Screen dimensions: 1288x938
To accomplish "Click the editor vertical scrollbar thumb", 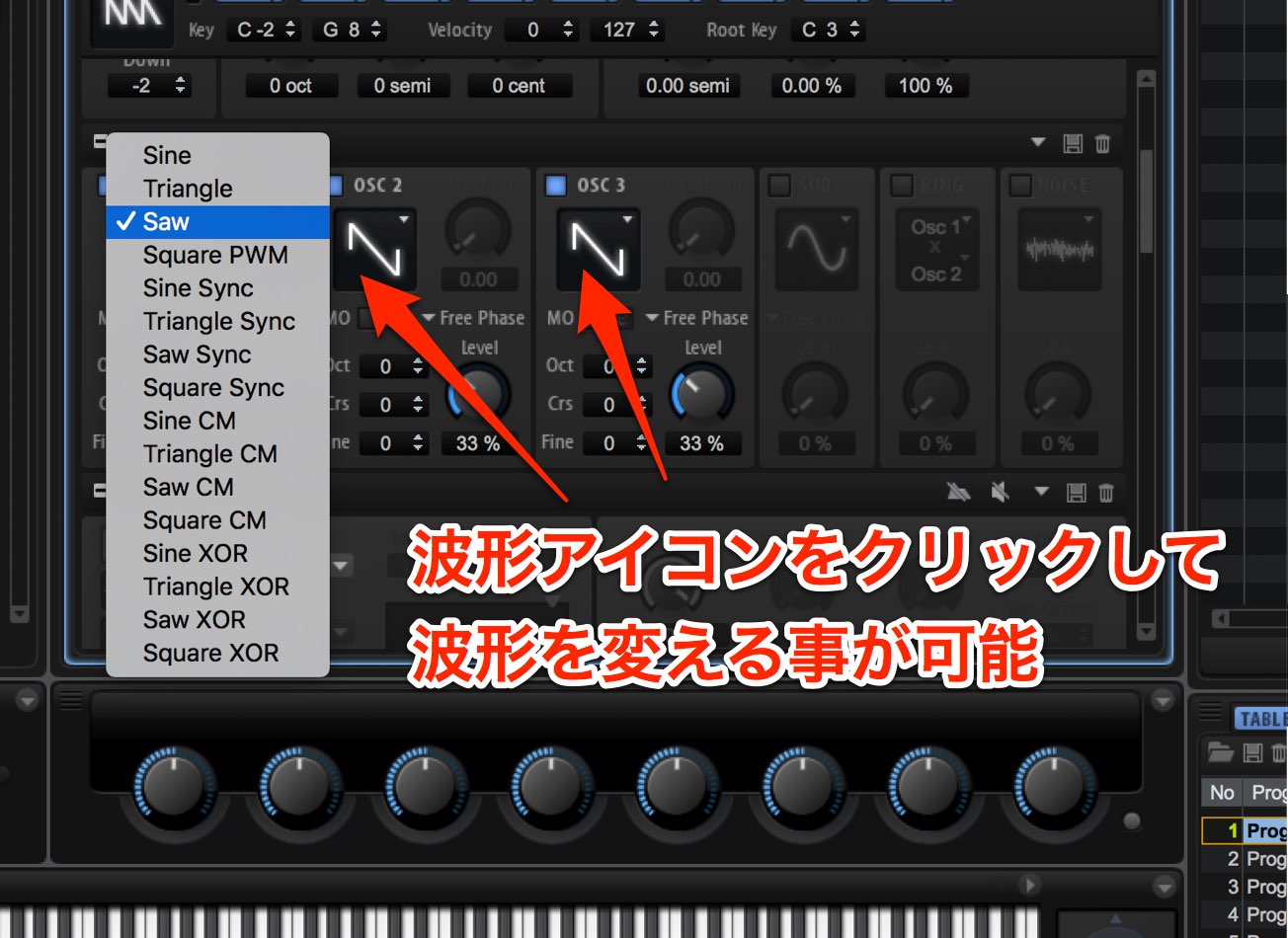I will 1147,200.
